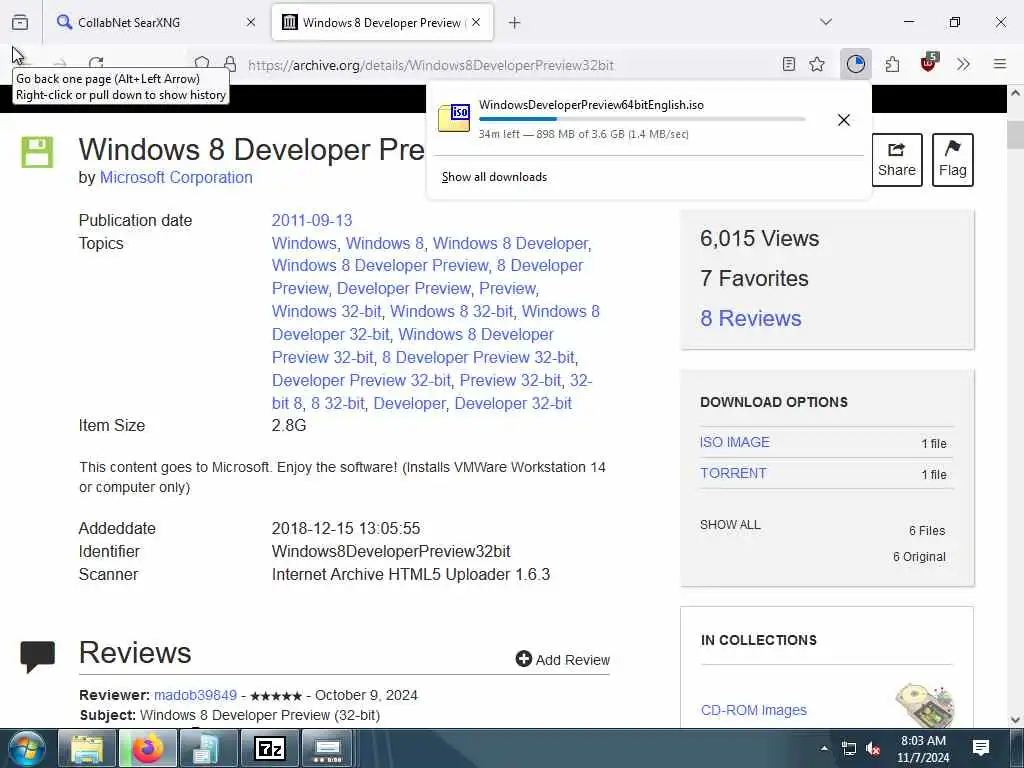Click the tracking protection shield icon
Screen dimensions: 1024x768
202,64
